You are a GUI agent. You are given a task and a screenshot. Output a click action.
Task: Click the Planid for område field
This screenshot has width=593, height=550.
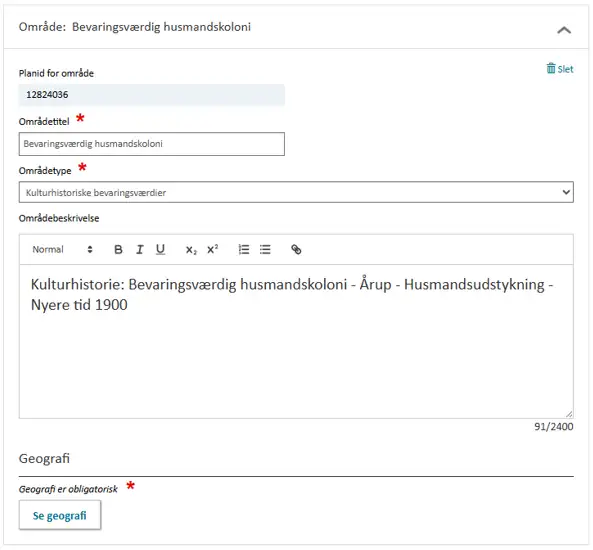point(152,95)
